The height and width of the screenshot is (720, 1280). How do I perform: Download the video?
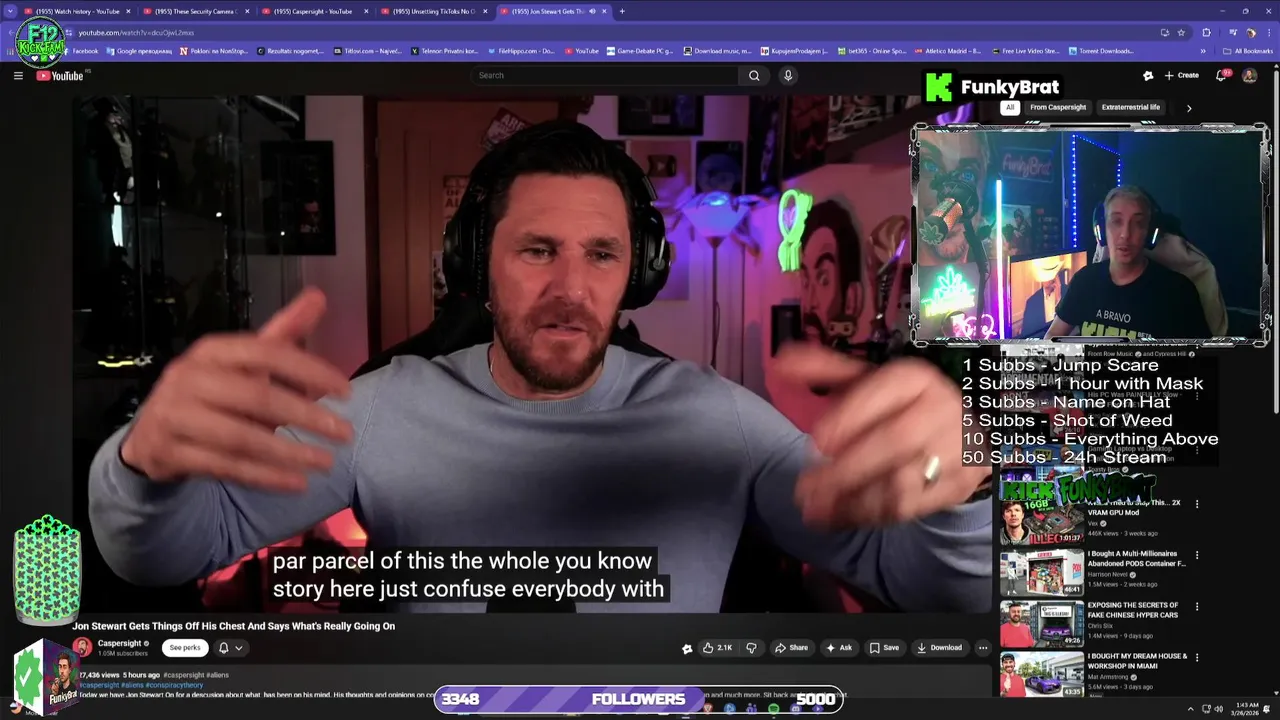click(939, 647)
